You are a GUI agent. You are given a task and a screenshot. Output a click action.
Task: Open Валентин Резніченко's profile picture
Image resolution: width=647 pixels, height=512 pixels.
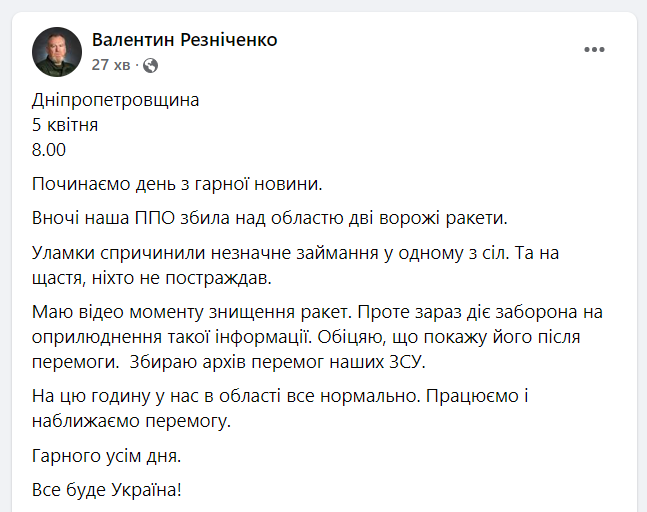coord(57,52)
